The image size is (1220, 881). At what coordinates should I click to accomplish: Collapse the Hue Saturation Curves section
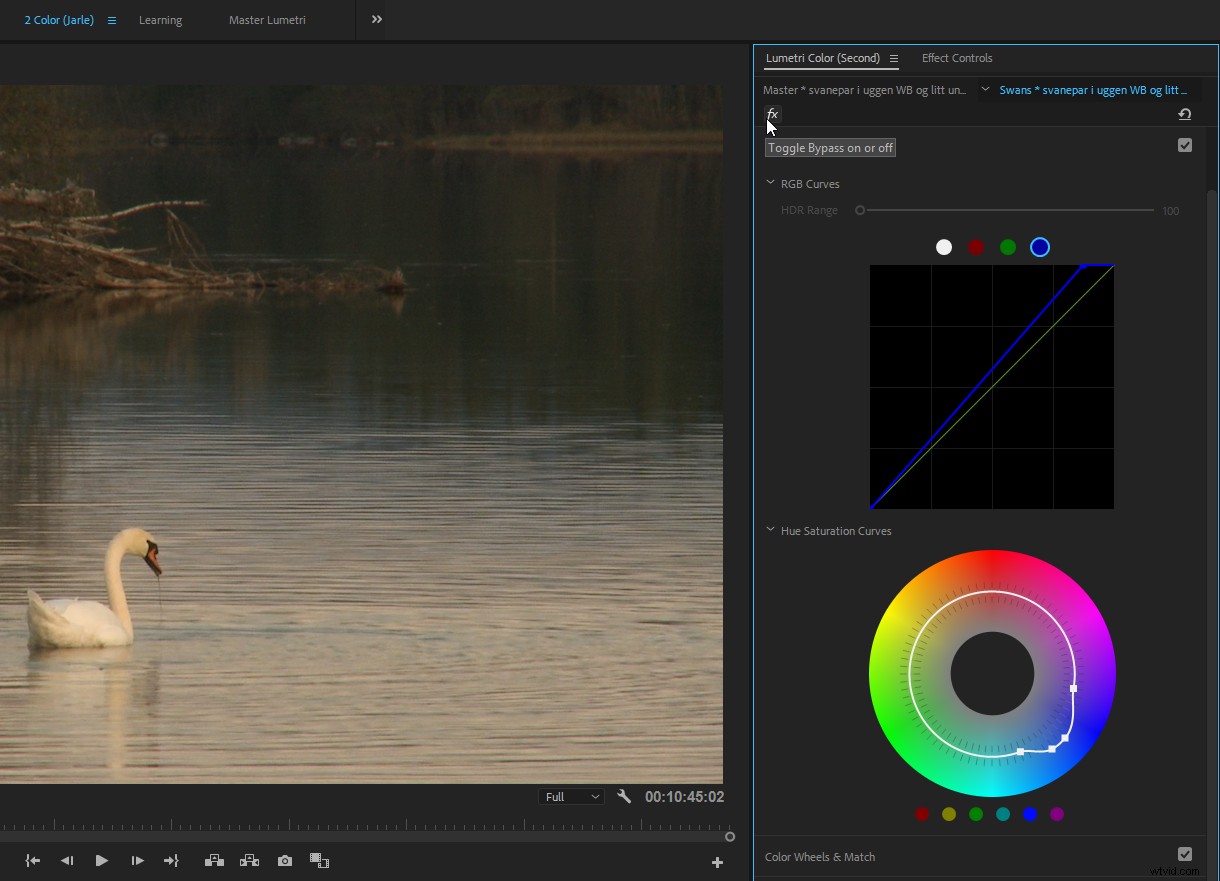coord(770,529)
